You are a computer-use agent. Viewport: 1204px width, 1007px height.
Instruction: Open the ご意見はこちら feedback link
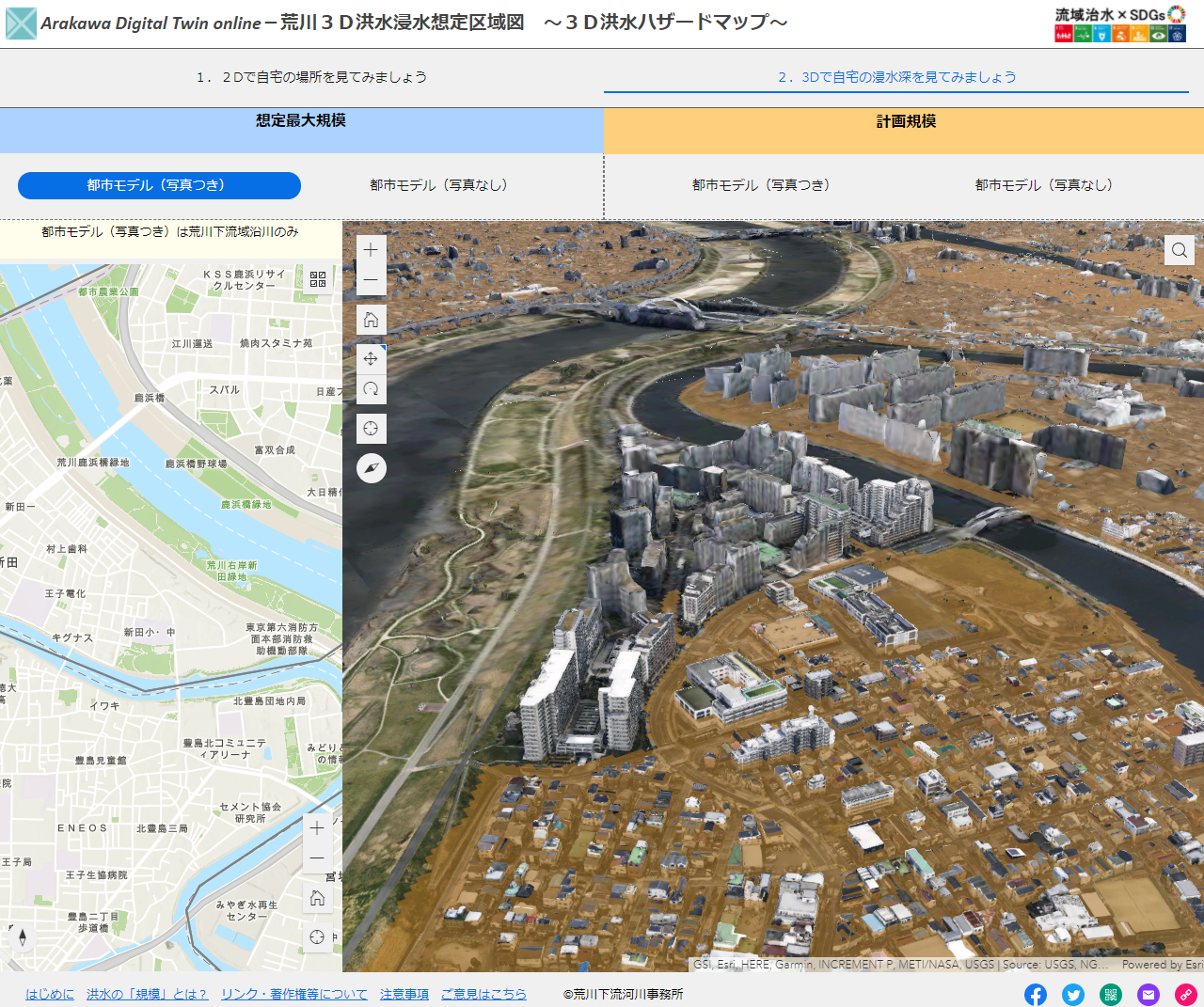point(483,994)
